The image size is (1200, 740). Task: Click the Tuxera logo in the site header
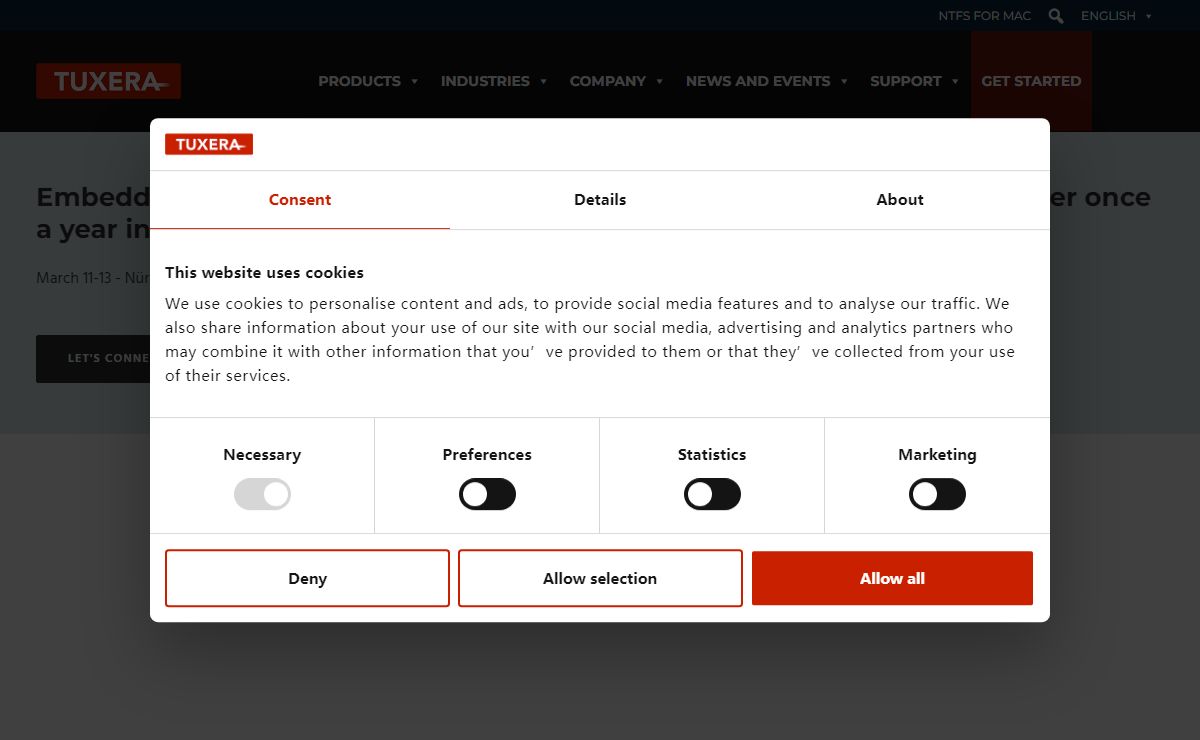coord(108,81)
